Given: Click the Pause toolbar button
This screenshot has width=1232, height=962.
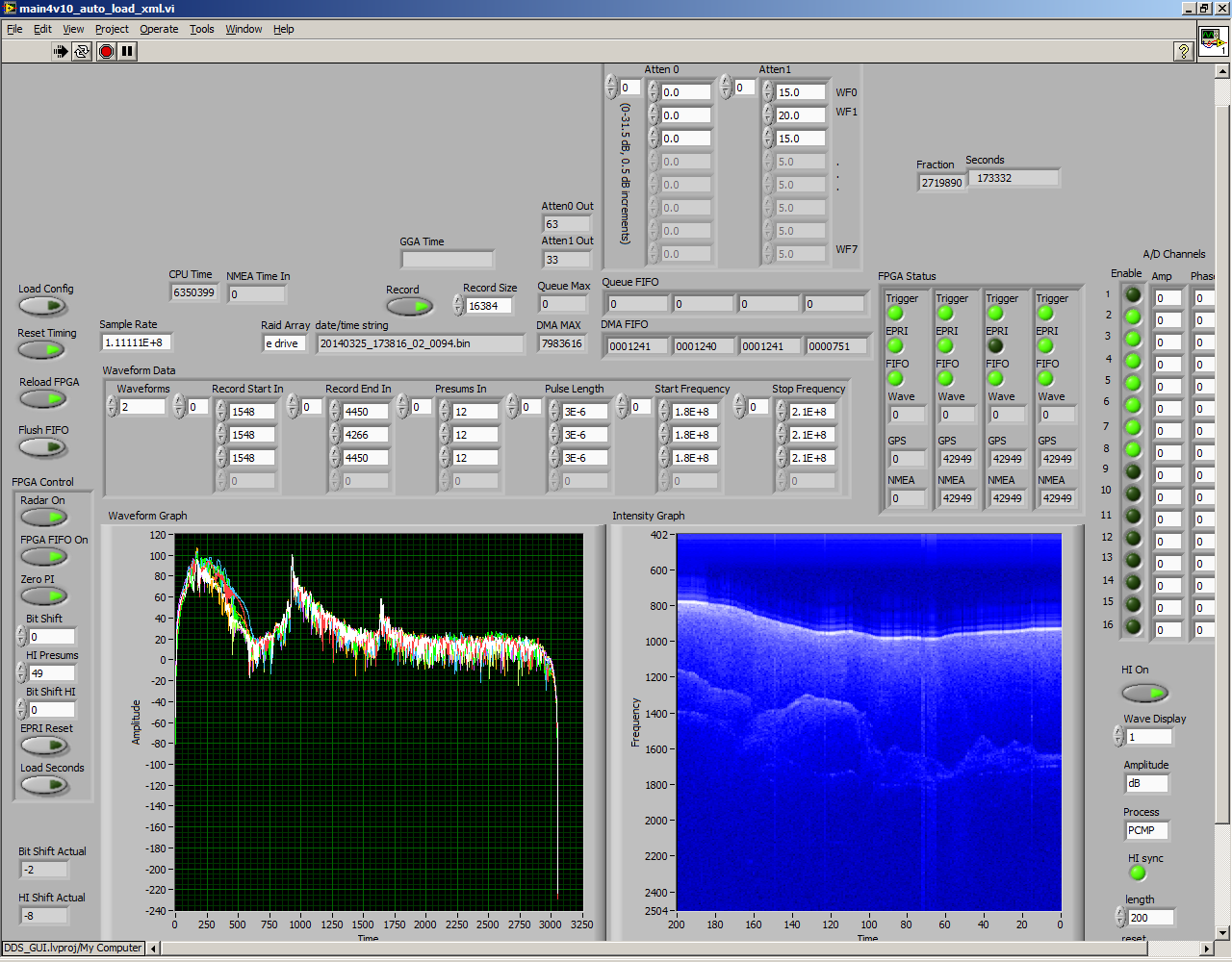Looking at the screenshot, I should 127,51.
